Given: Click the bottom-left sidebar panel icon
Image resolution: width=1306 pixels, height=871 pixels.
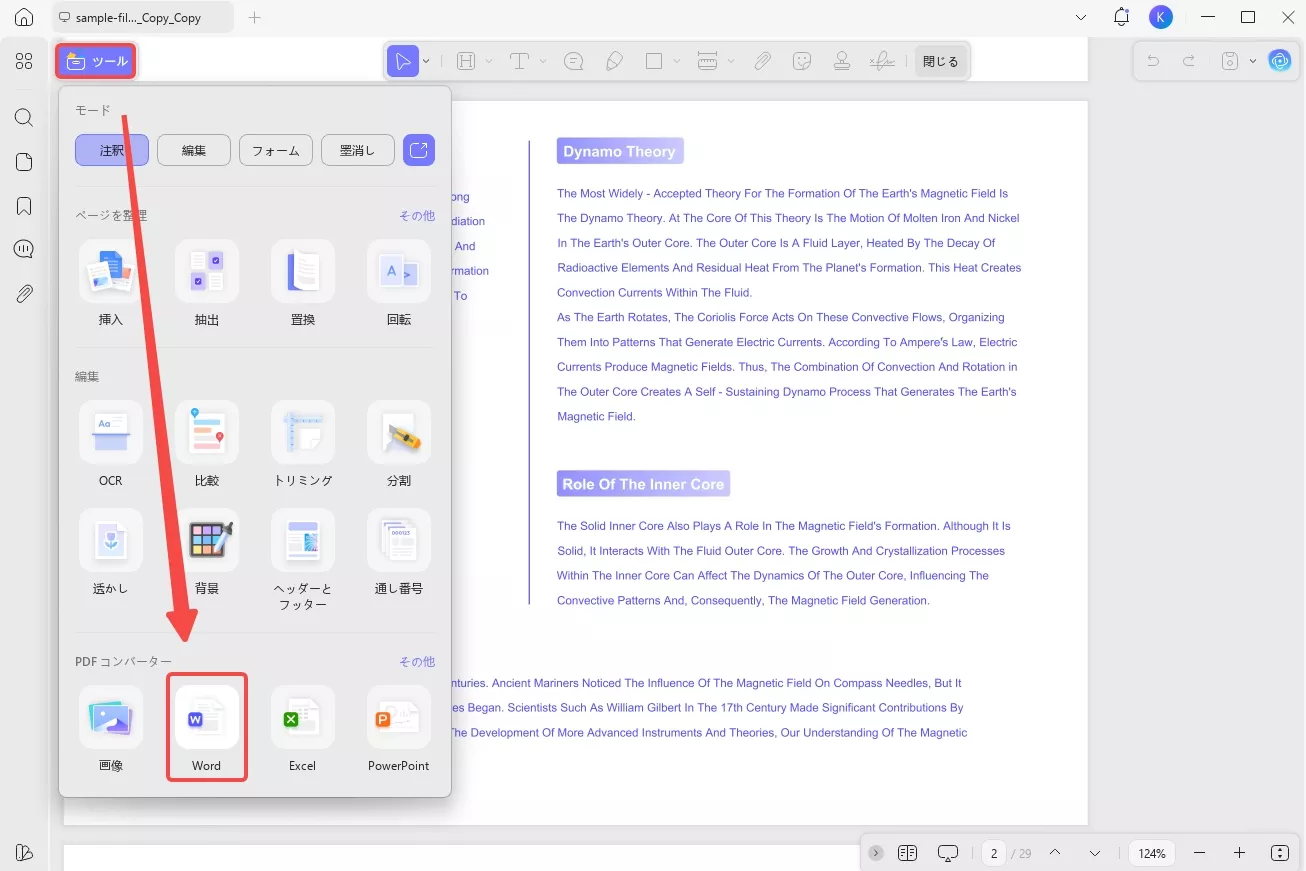Looking at the screenshot, I should tap(24, 852).
